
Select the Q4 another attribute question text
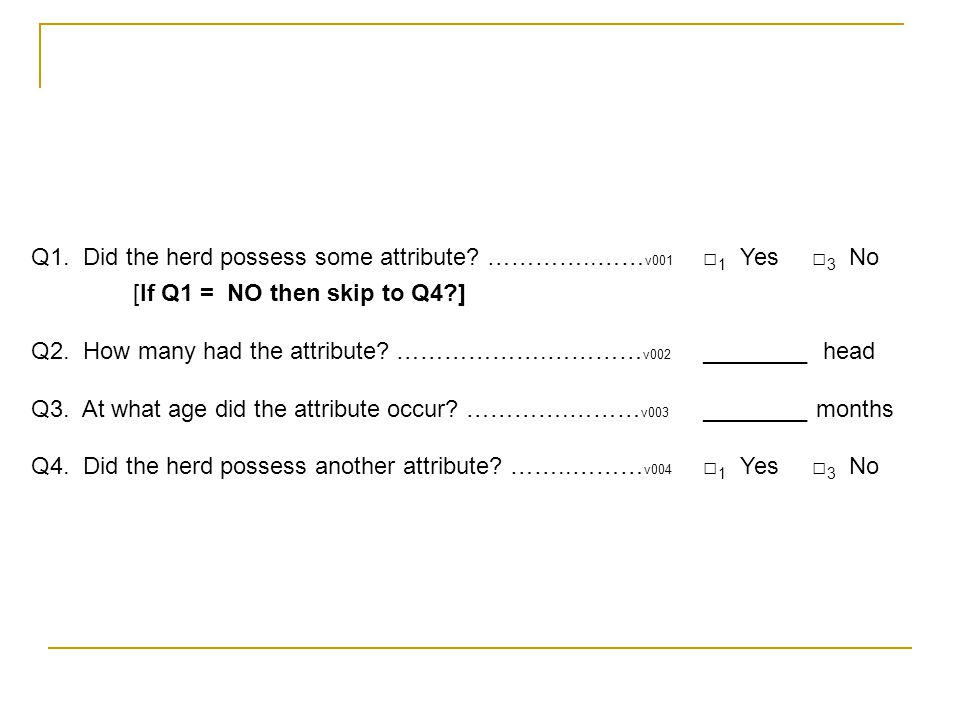[292, 467]
